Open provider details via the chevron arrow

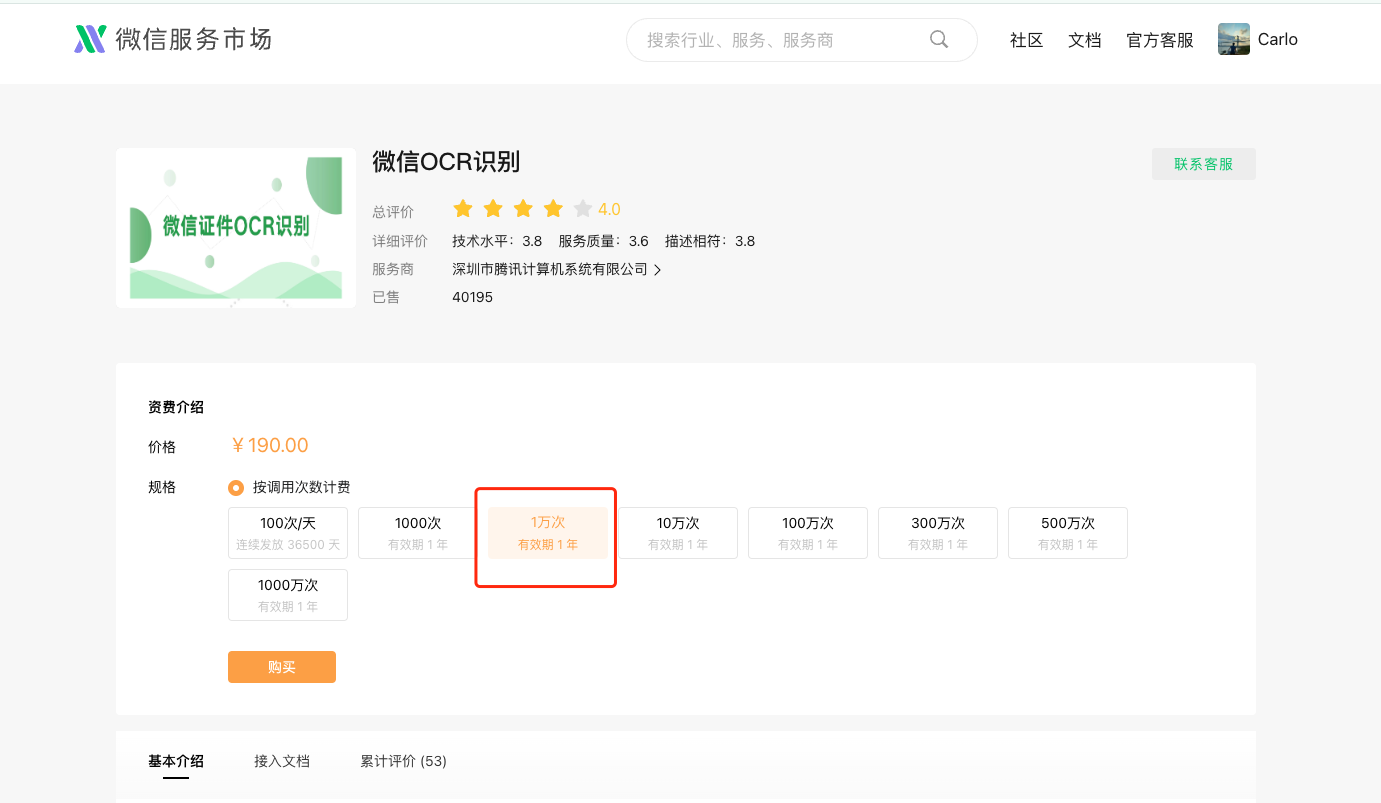click(x=657, y=270)
